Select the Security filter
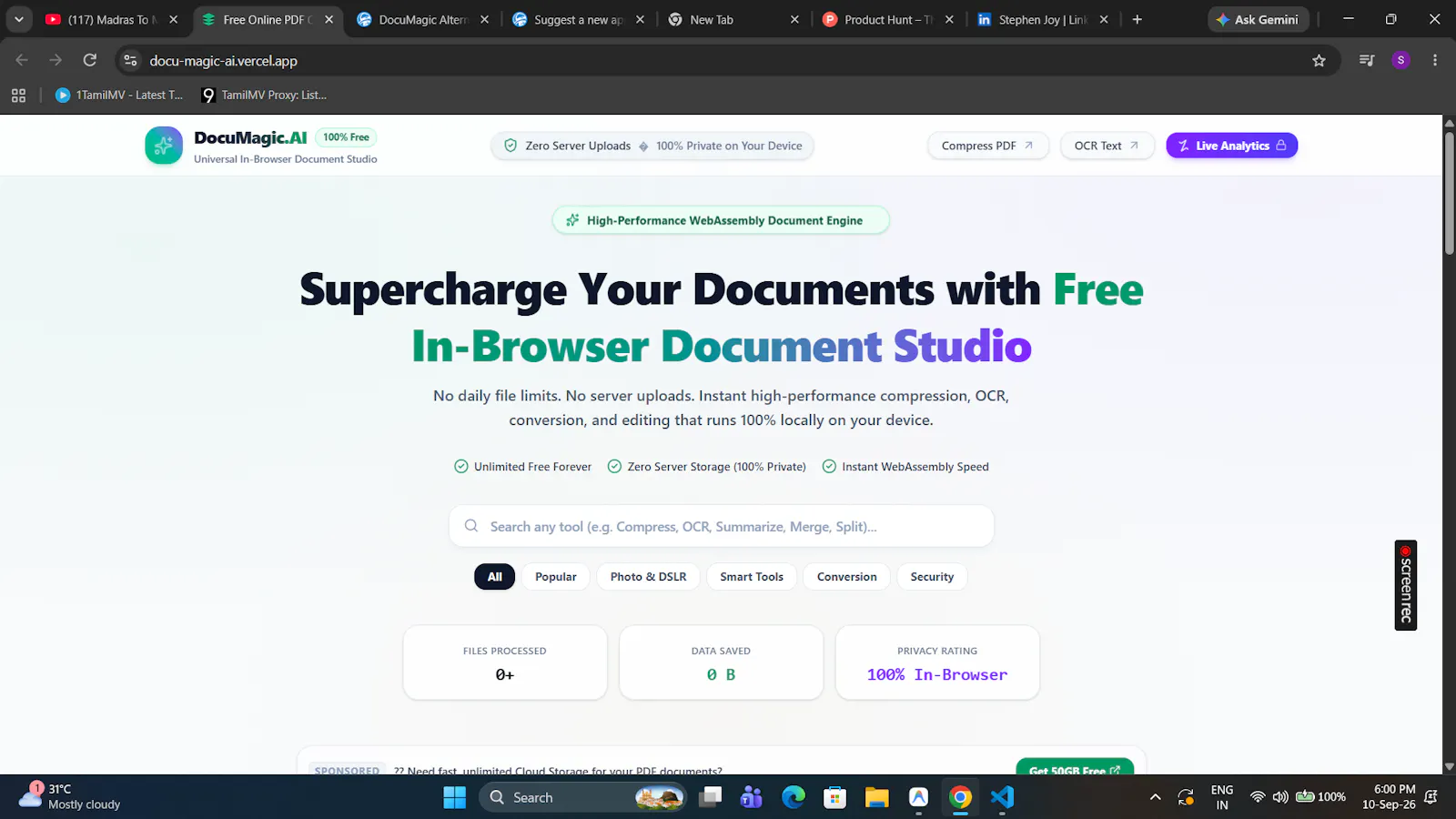Screen dimensions: 1456x819 [x=933, y=577]
